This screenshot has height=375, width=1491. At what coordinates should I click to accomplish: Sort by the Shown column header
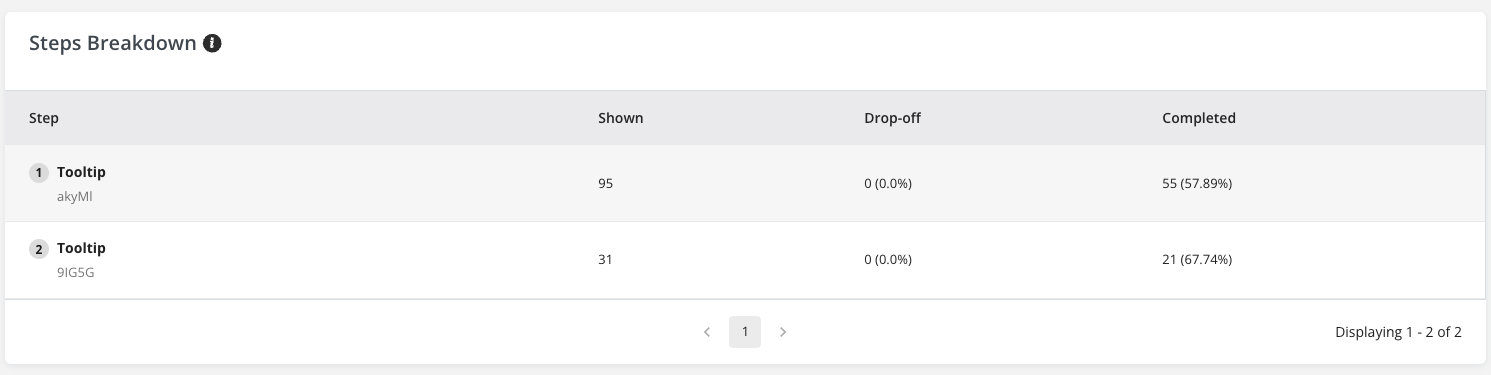point(620,118)
